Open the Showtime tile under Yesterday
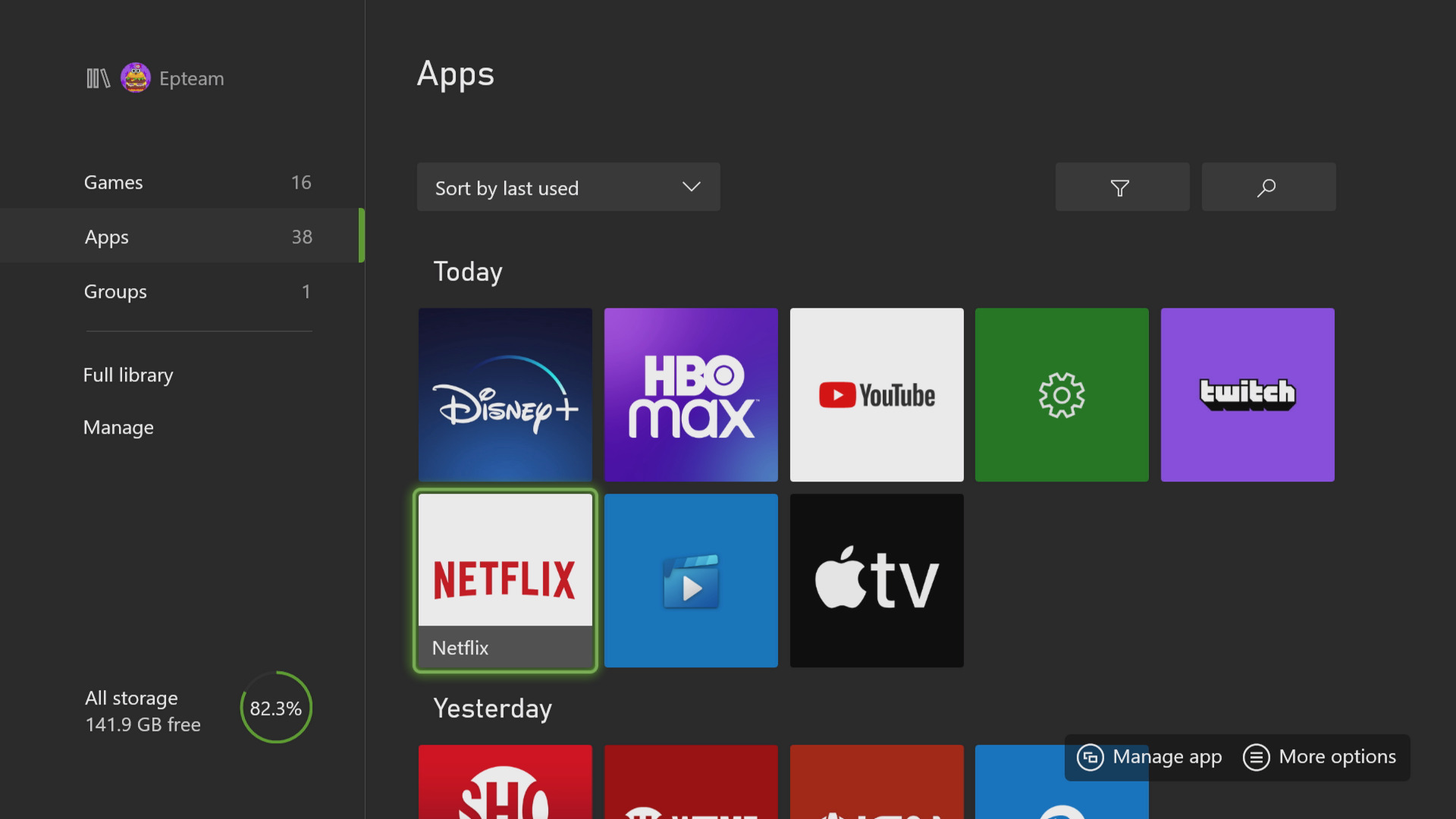1456x819 pixels. (505, 782)
